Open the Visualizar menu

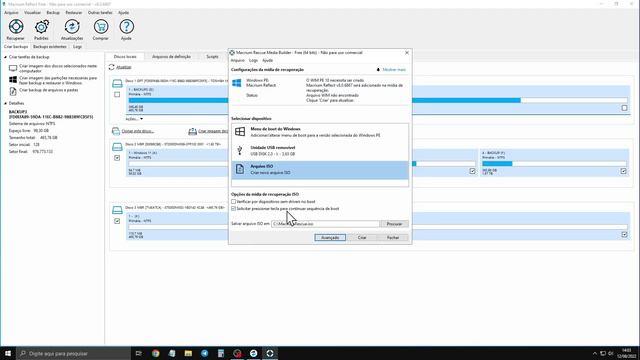32,13
